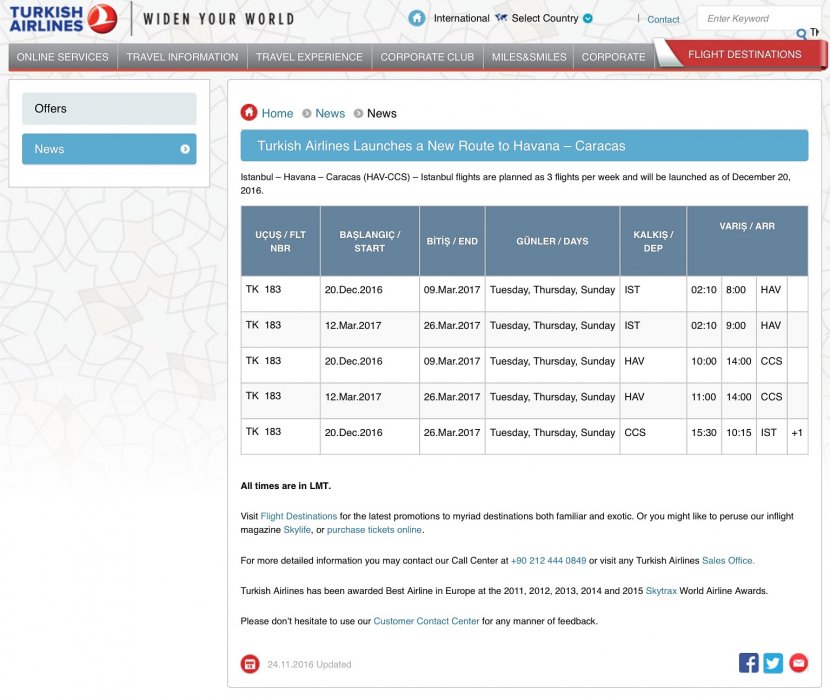Click the 24.11.2016 Updated date text

point(309,665)
